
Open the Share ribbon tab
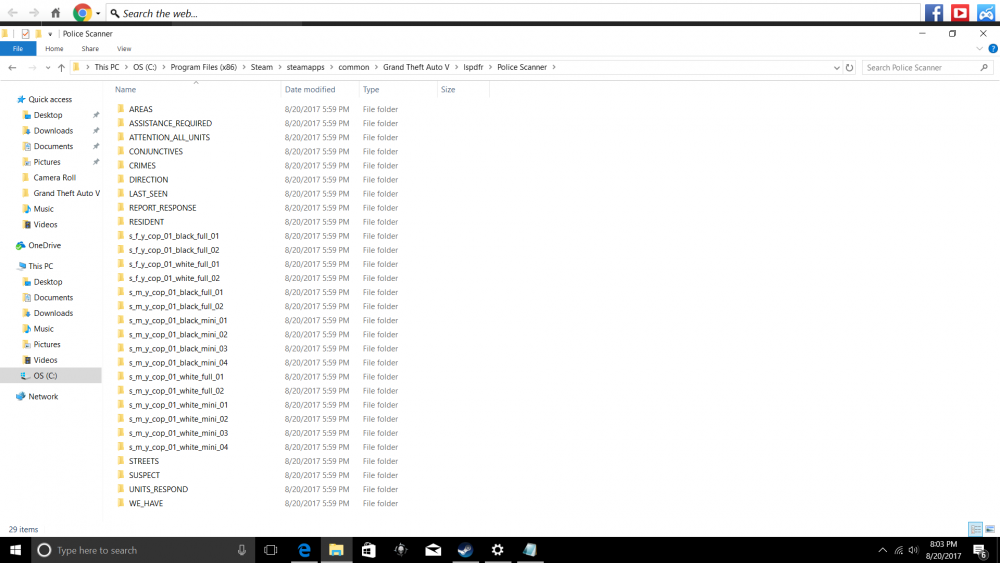click(x=90, y=48)
